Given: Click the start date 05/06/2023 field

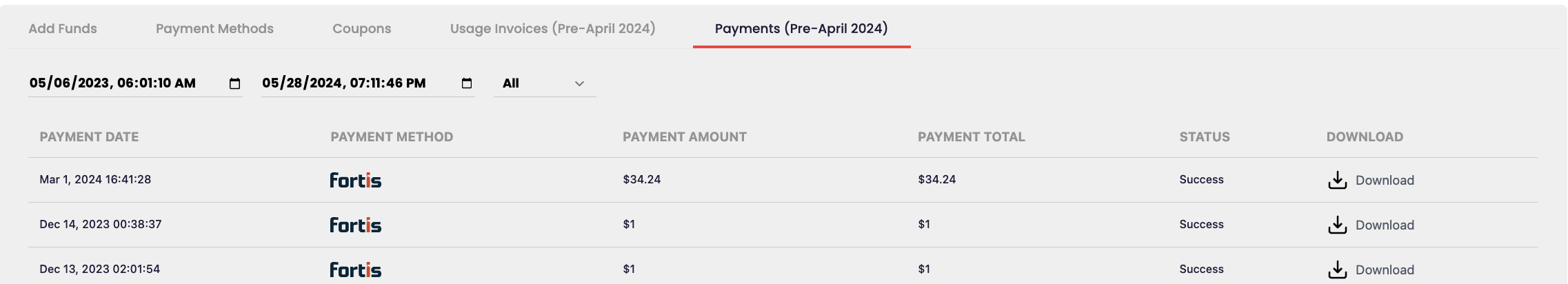Looking at the screenshot, I should pyautogui.click(x=112, y=83).
